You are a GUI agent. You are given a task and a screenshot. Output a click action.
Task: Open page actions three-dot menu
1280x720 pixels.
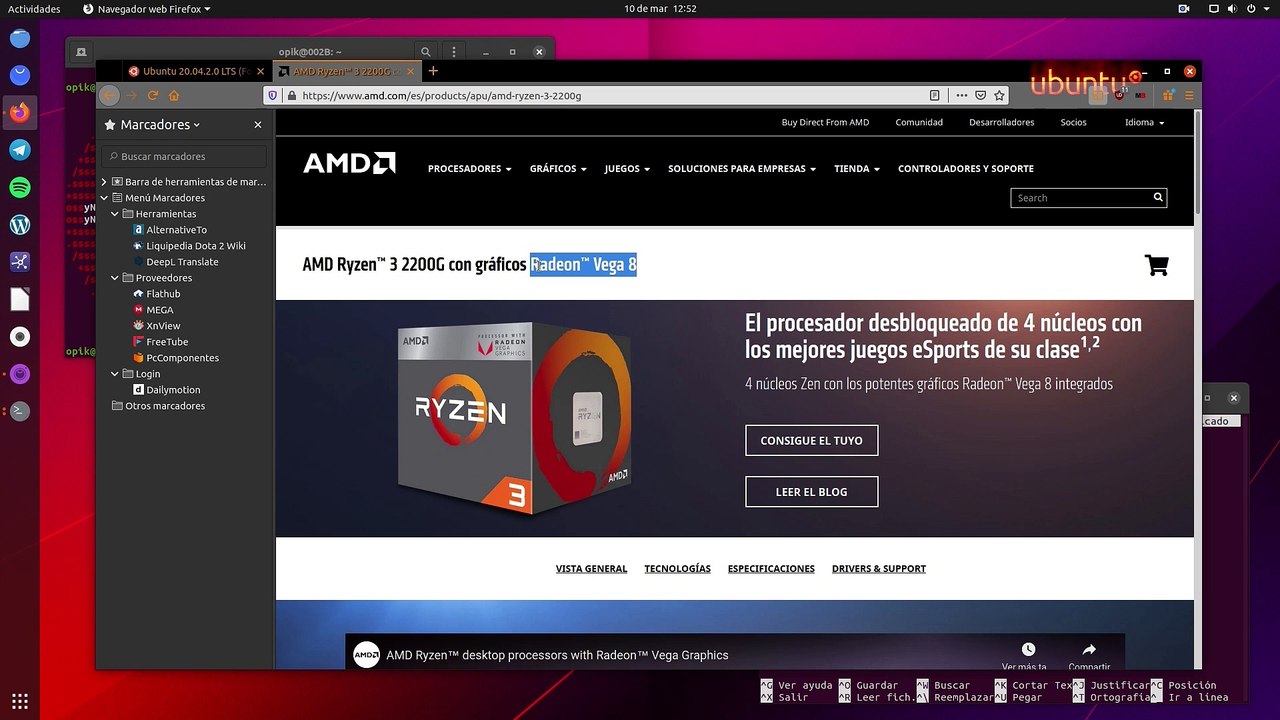(962, 96)
